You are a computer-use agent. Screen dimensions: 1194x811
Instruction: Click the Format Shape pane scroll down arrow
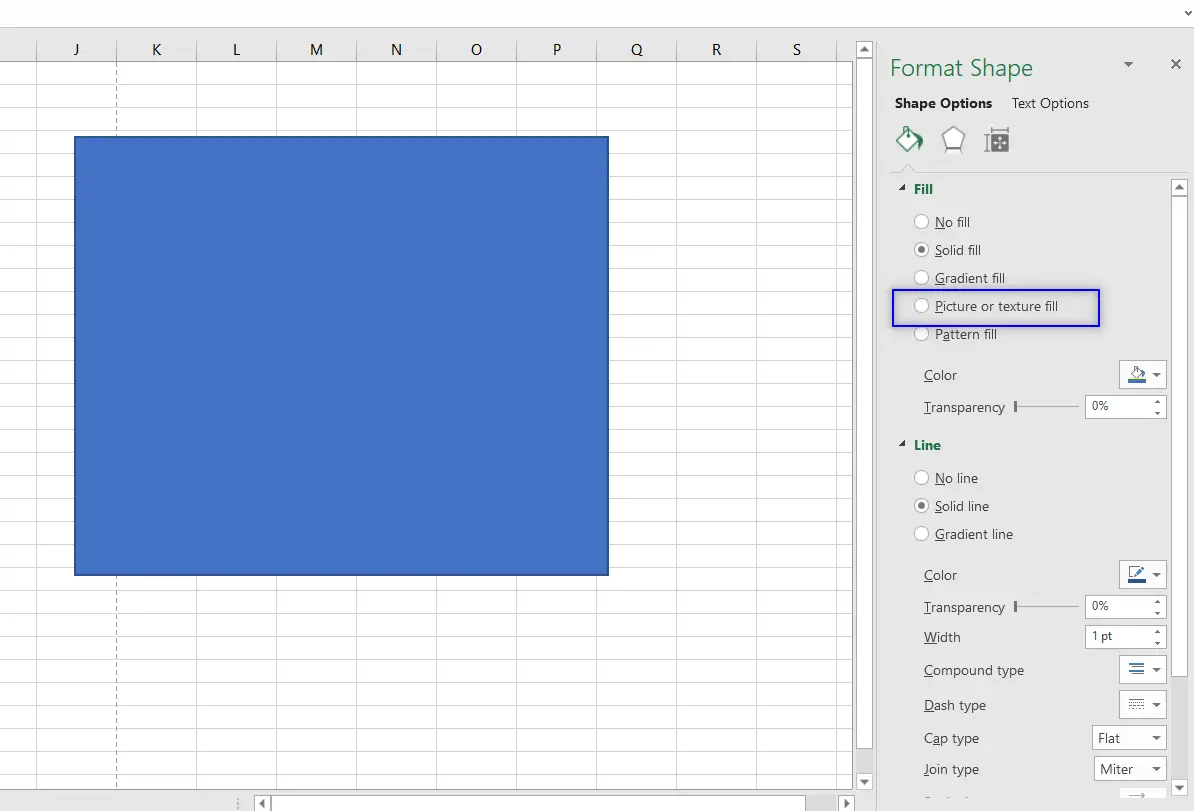(x=1180, y=788)
